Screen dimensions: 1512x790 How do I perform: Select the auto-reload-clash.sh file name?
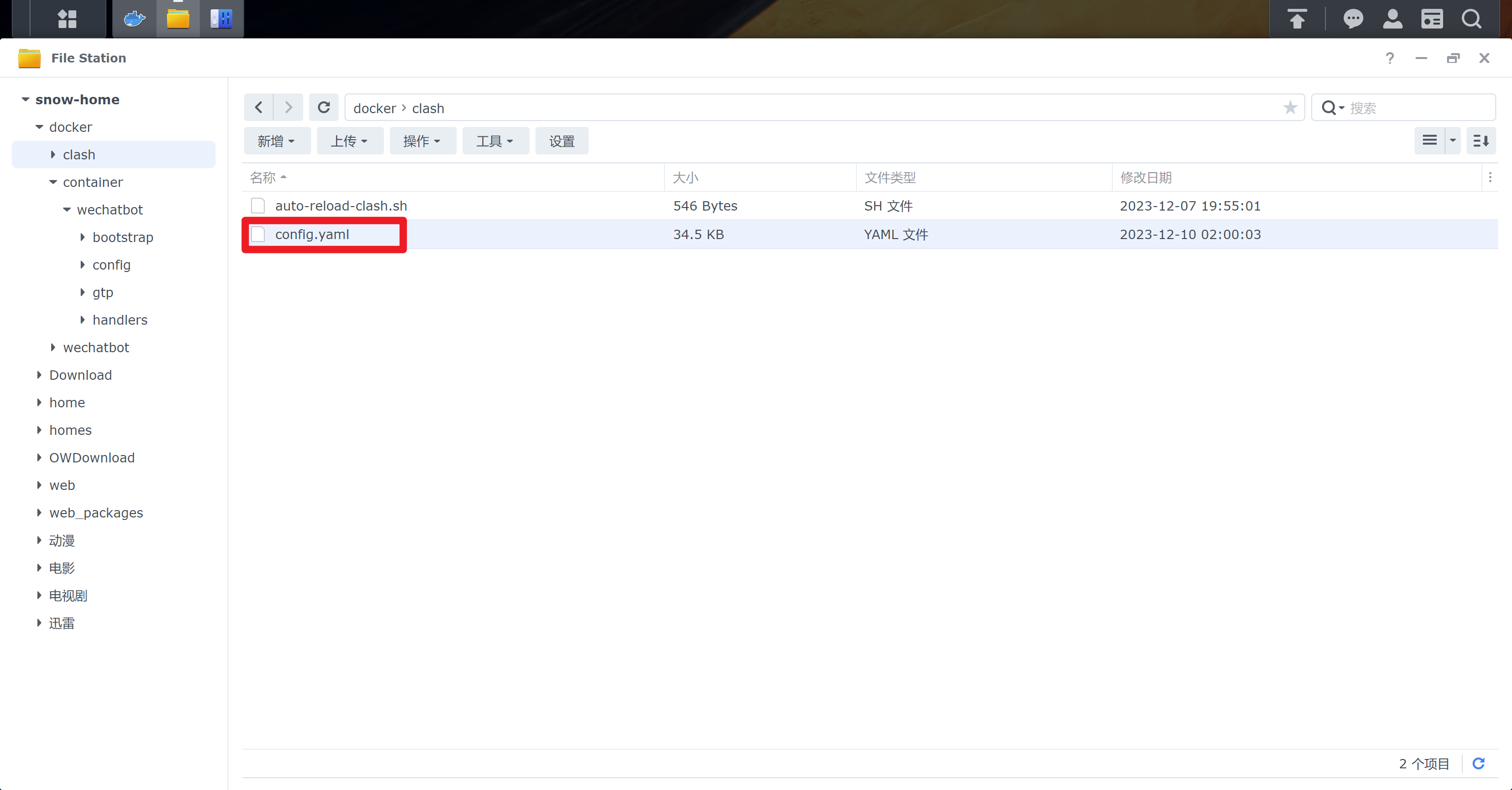click(341, 206)
